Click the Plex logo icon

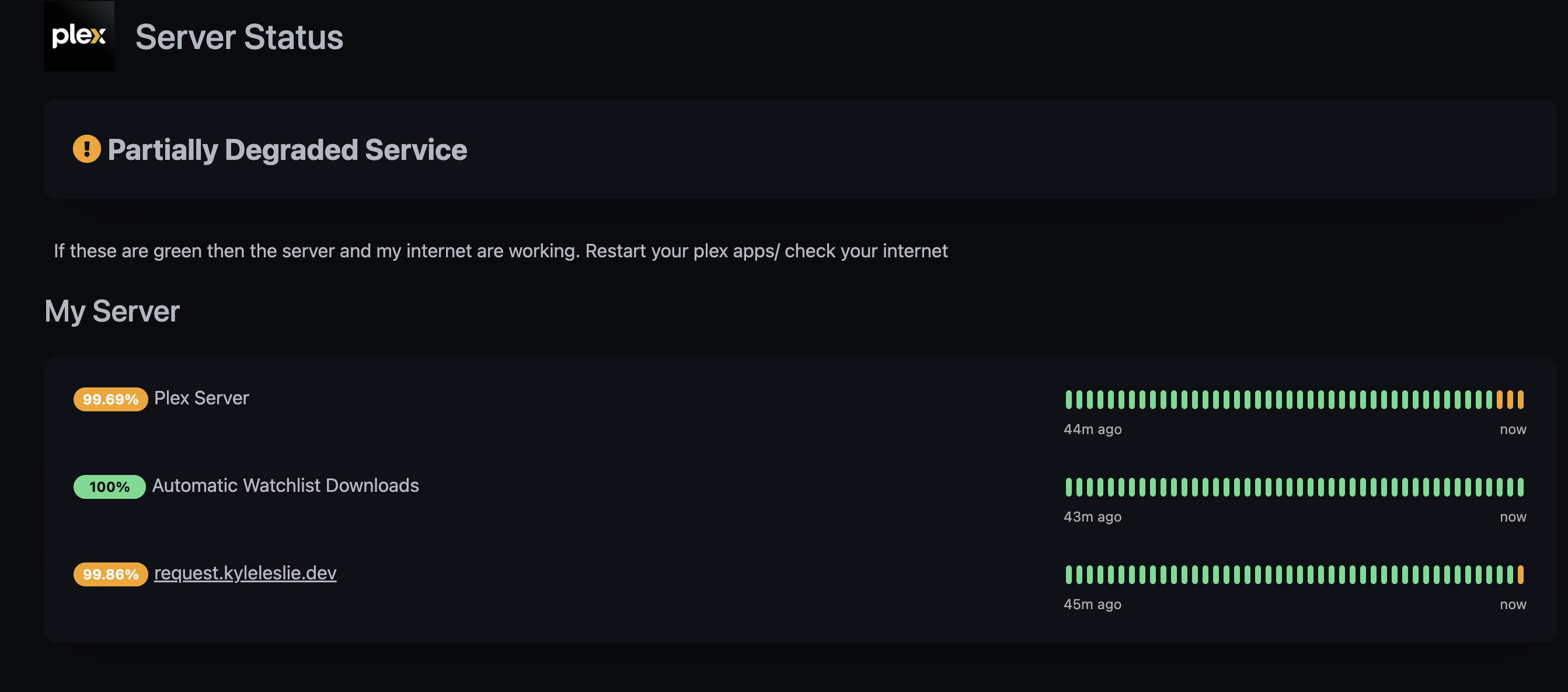coord(79,37)
